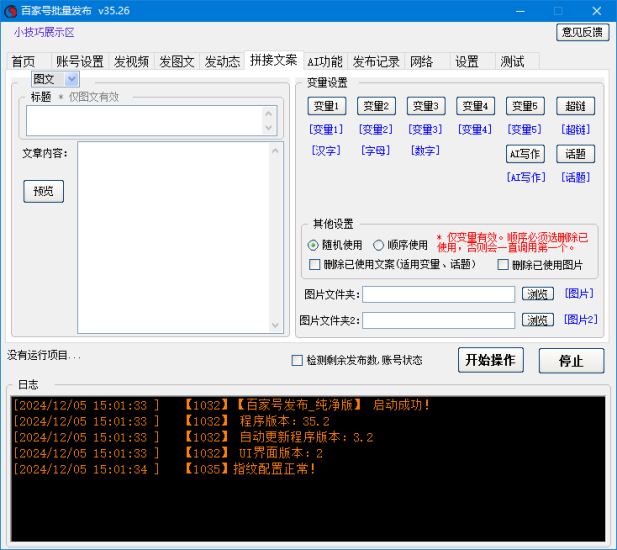The width and height of the screenshot is (617, 550).
Task: Insert the [字母] placeholder link
Action: click(375, 150)
